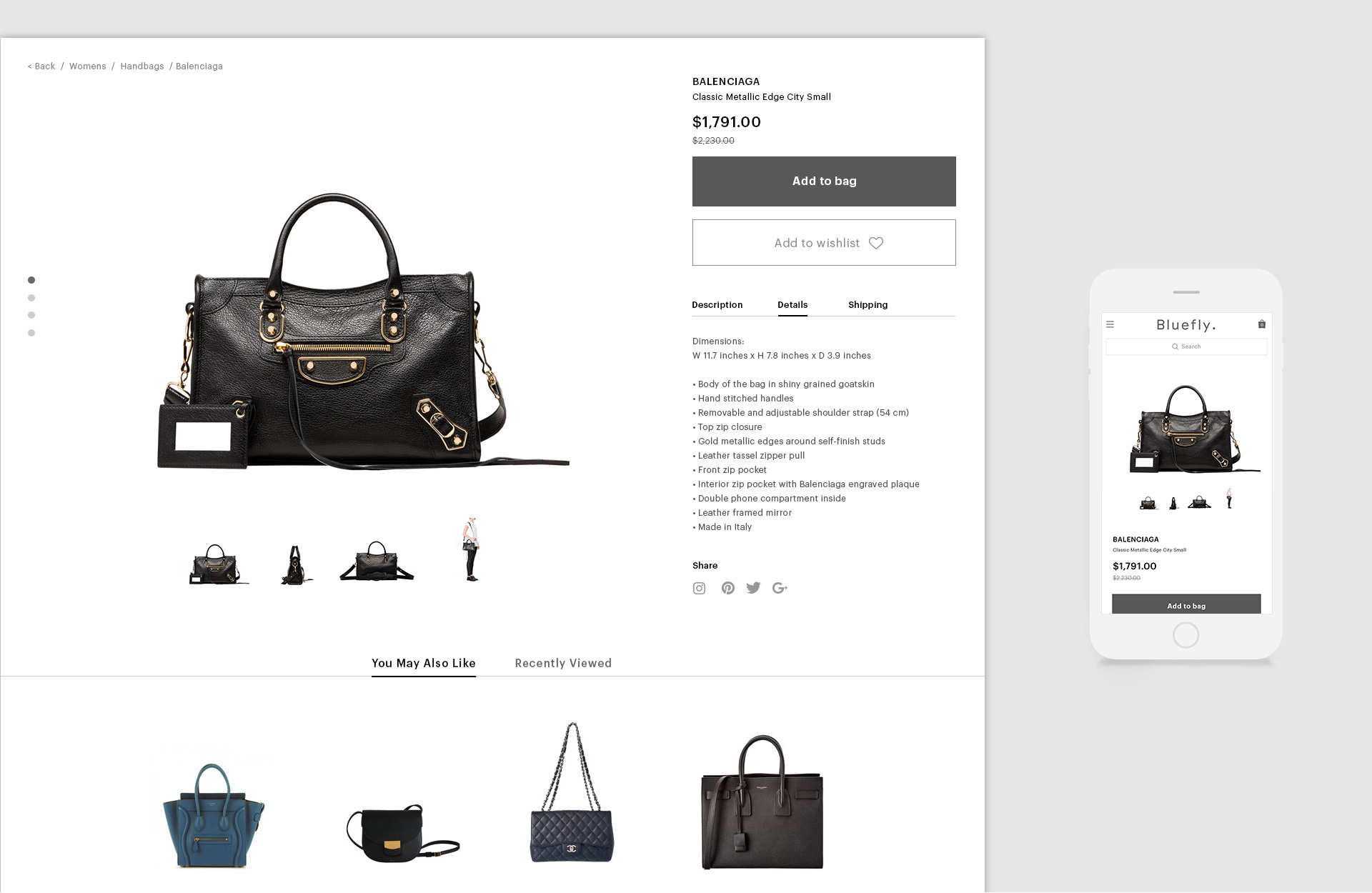Open Handbags breadcrumb link
The width and height of the screenshot is (1372, 893).
pyautogui.click(x=142, y=66)
